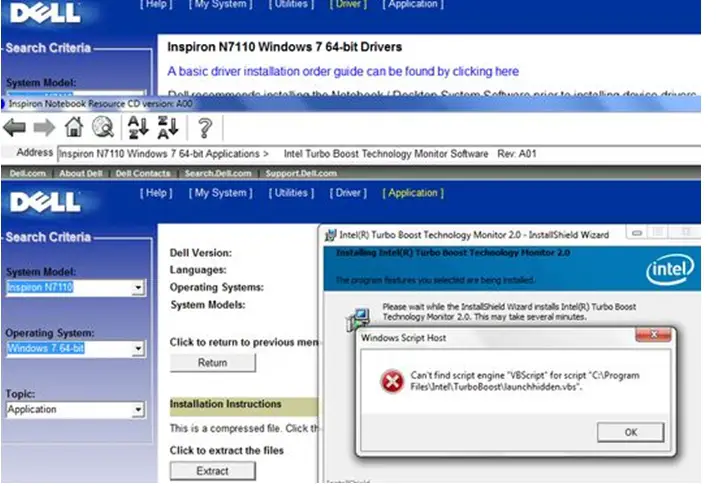Click the Address field with Inspiron N7110 path
The image size is (716, 486).
379,154
